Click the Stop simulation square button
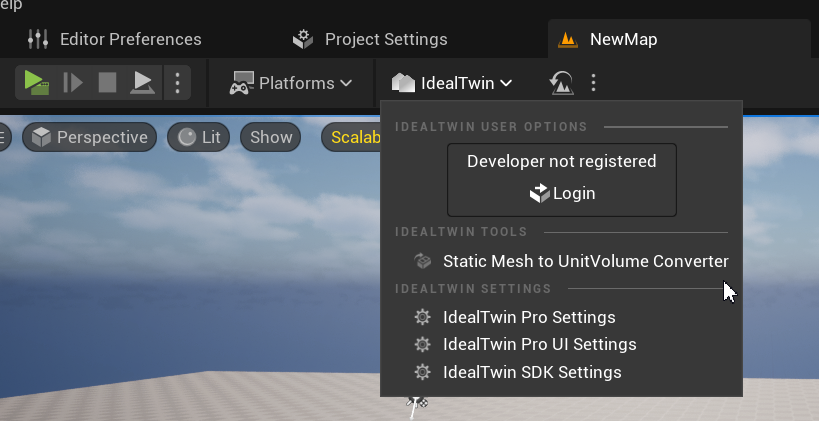This screenshot has height=421, width=819. coord(107,82)
